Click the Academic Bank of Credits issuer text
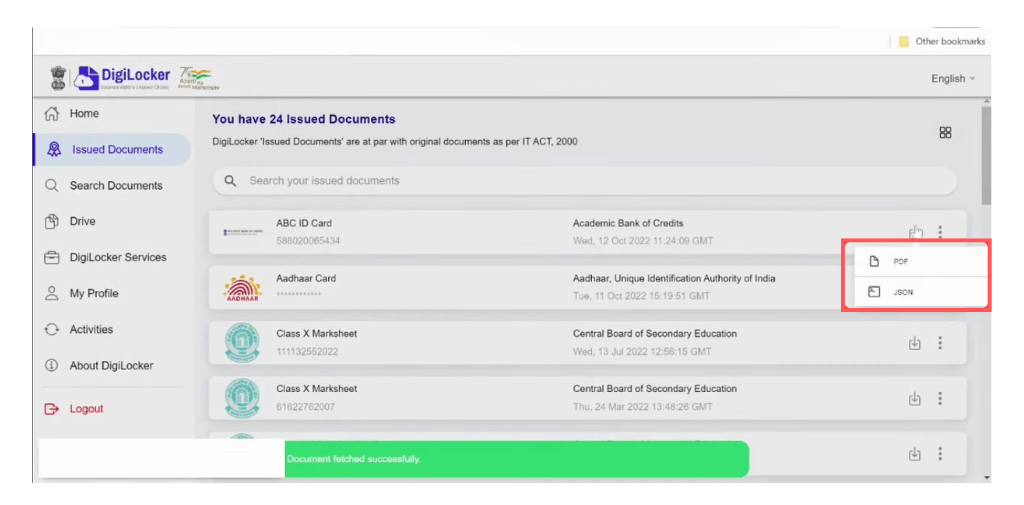 628,223
